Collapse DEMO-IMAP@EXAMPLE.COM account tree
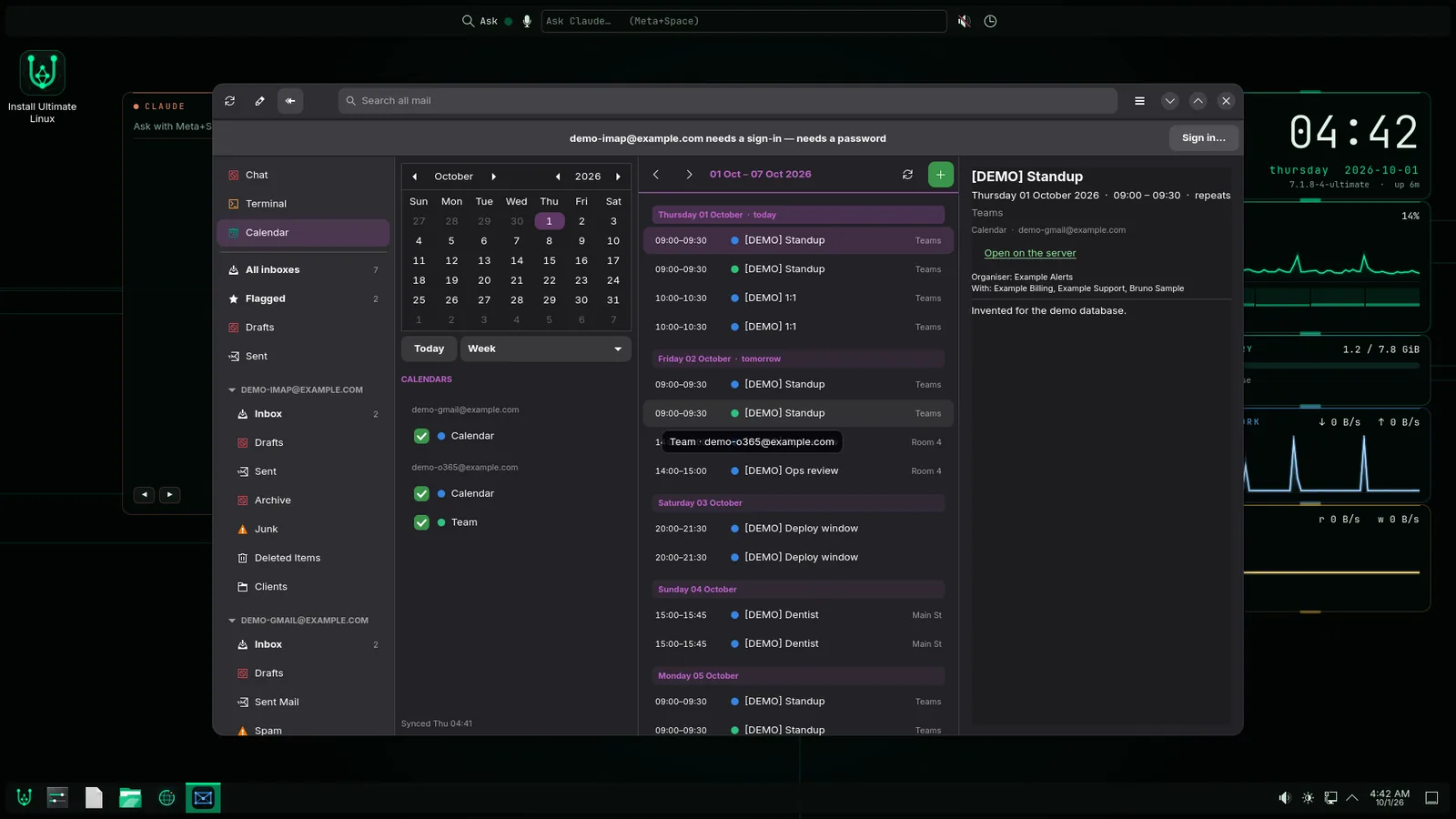Screen dimensions: 1456x819 click(x=232, y=390)
